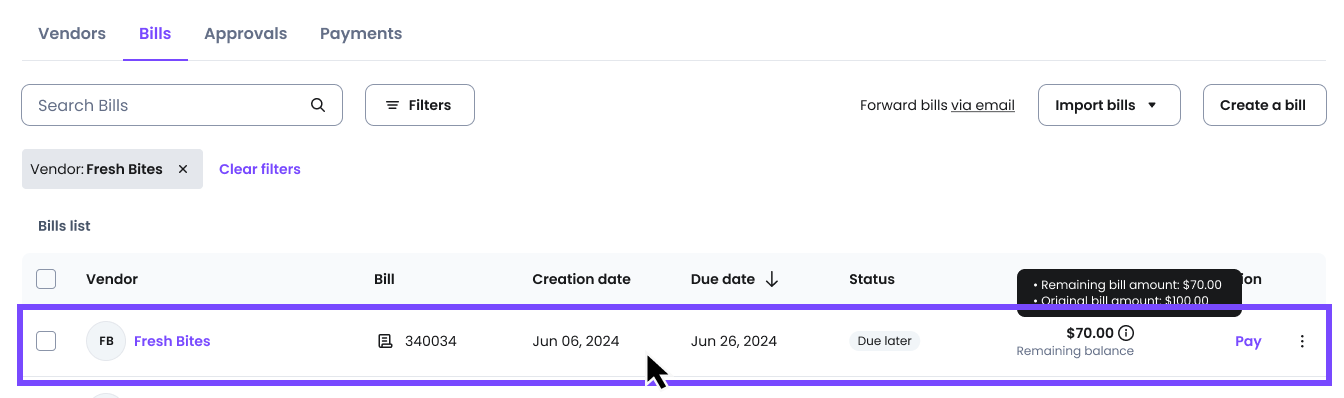Open the Filters panel
This screenshot has width=1344, height=398.
coord(420,105)
